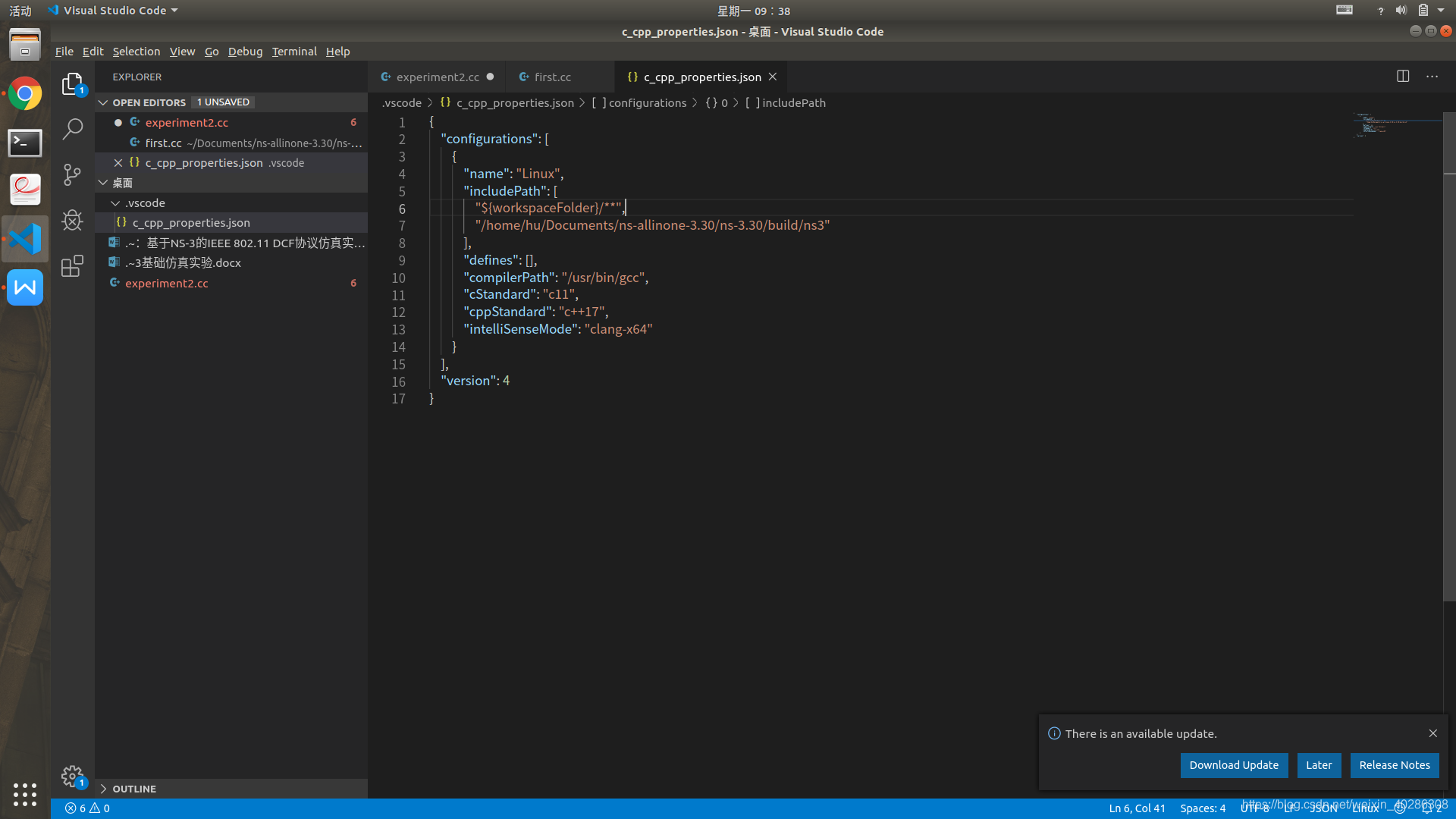The height and width of the screenshot is (819, 1456).
Task: Open experiment2.cc in the workspace tree
Action: pos(231,283)
